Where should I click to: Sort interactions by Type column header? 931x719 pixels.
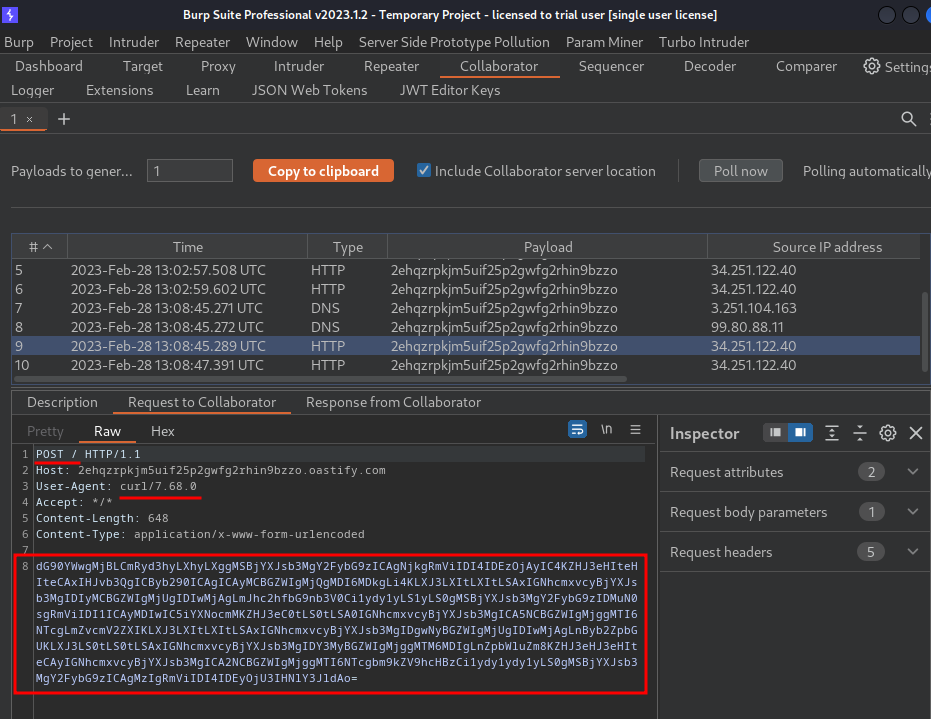[x=347, y=247]
